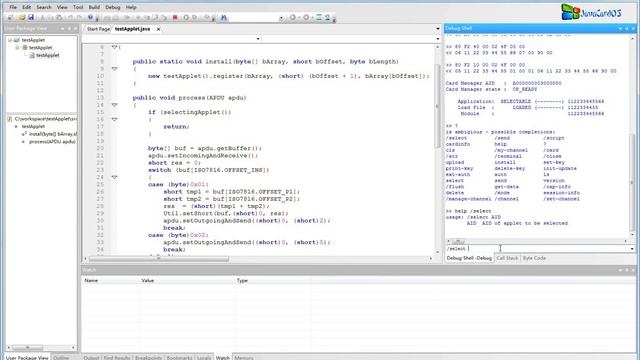This screenshot has width=640, height=360.
Task: Select the Watch tab at bottom
Action: pos(222,358)
